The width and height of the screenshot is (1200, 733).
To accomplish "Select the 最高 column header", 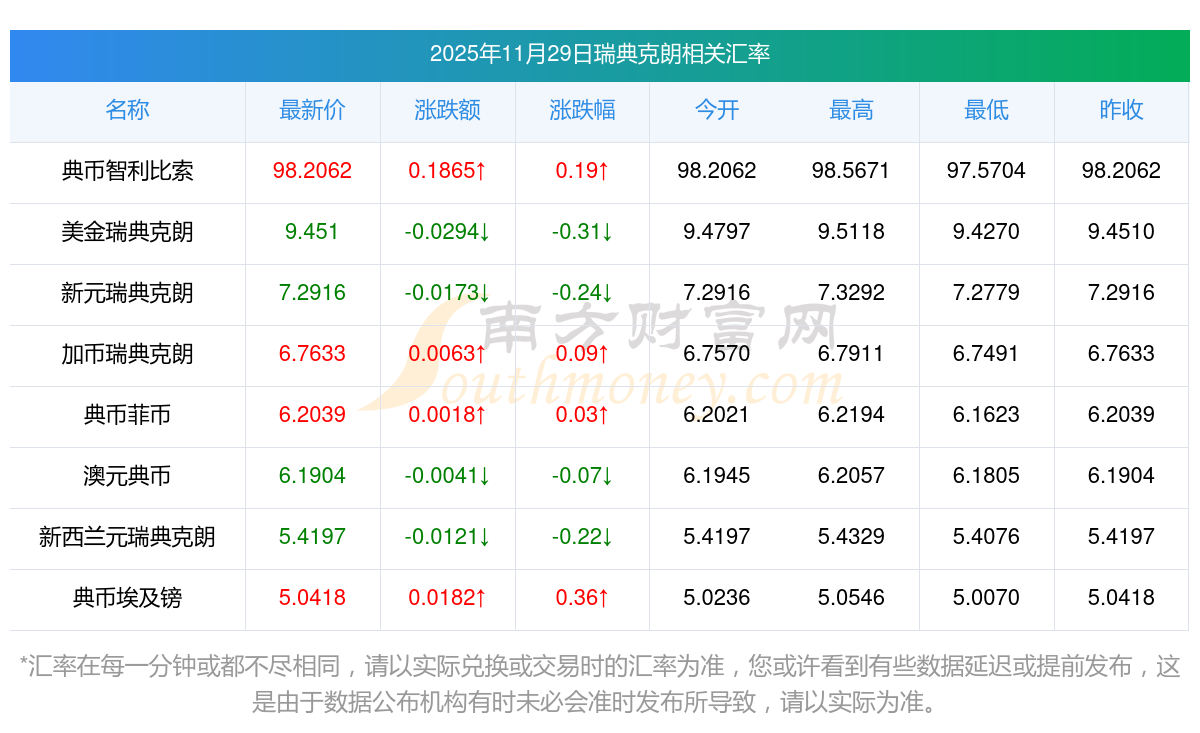I will (851, 110).
